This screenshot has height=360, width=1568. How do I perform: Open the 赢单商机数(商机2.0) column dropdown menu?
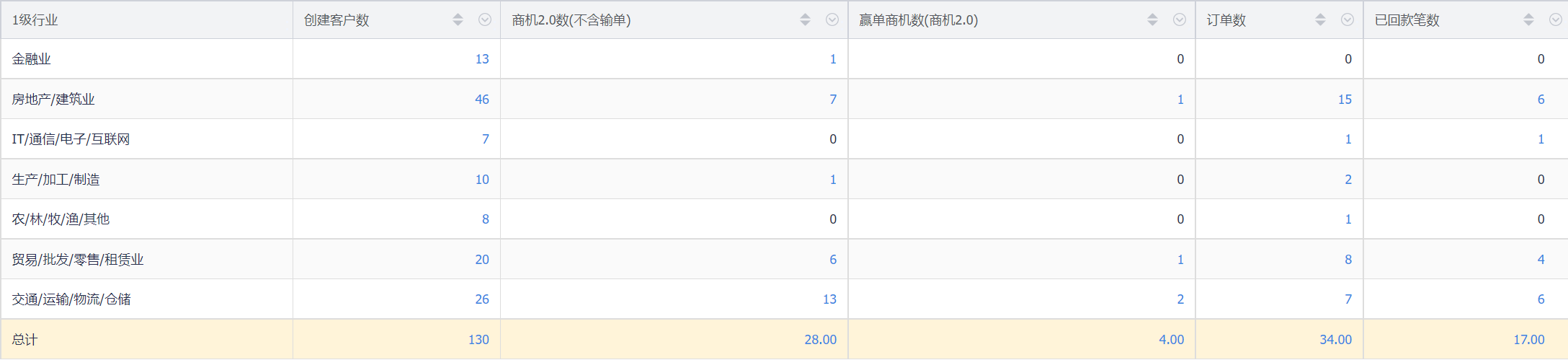pyautogui.click(x=1180, y=20)
